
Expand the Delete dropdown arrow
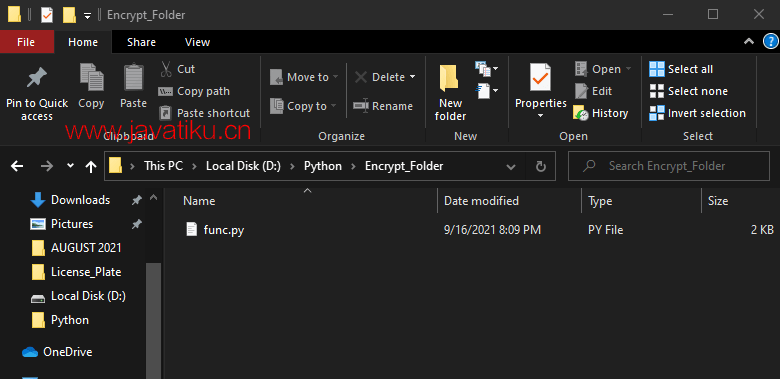point(412,77)
